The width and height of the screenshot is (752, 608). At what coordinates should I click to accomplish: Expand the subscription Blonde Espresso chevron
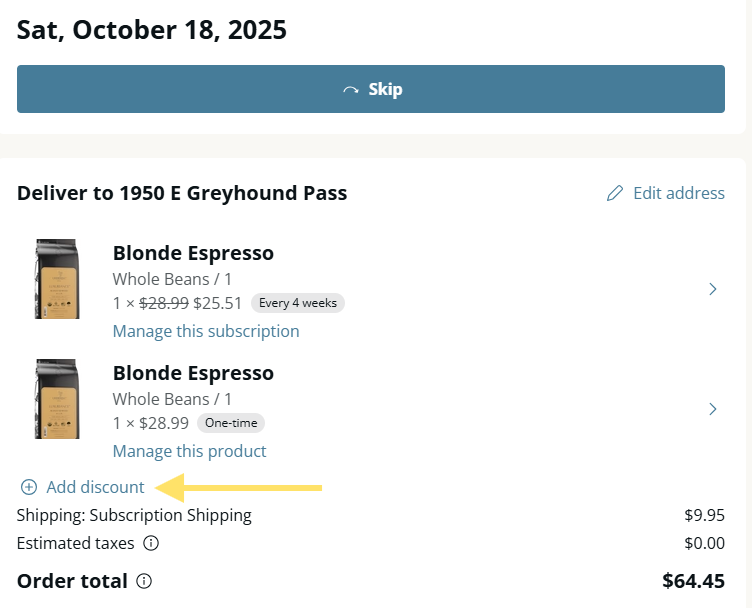[713, 289]
